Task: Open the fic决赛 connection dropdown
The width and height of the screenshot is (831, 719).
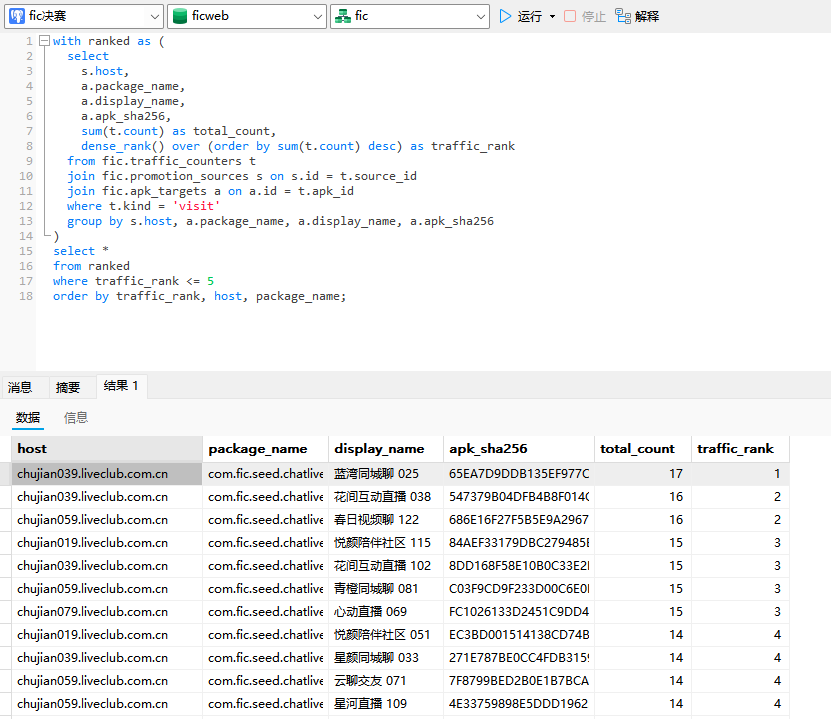Action: coord(84,16)
